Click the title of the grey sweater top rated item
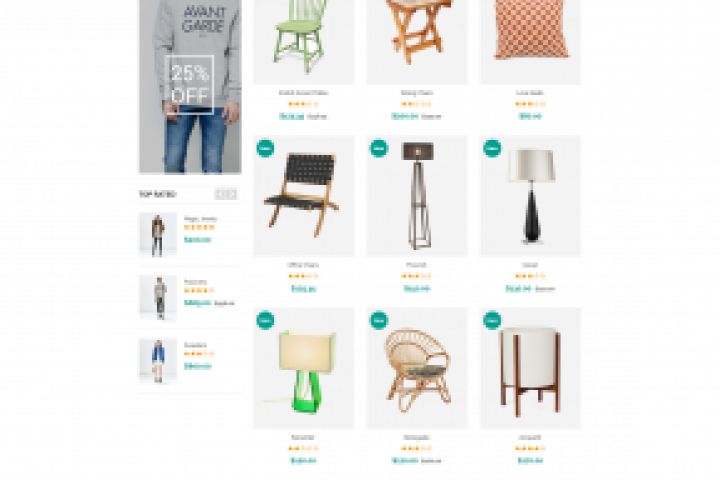This screenshot has width=720, height=480. (196, 282)
